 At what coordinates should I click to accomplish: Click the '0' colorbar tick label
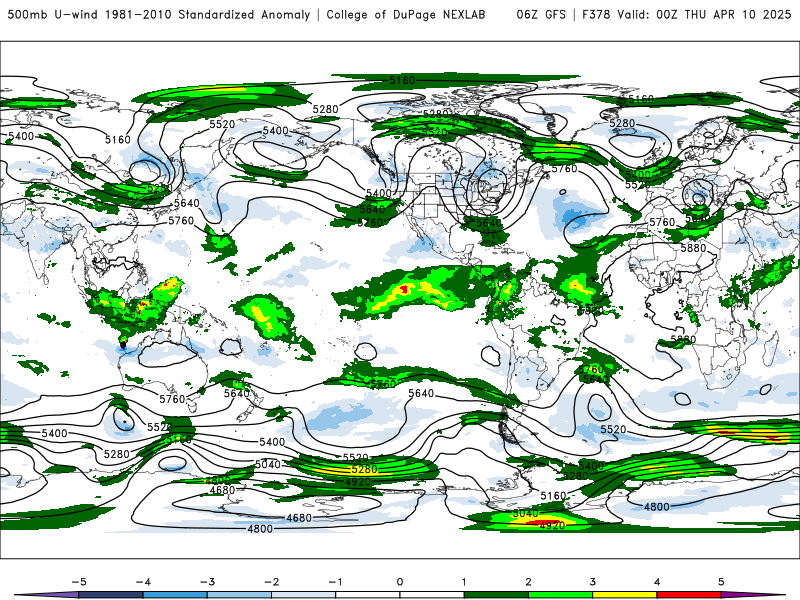coord(400,582)
